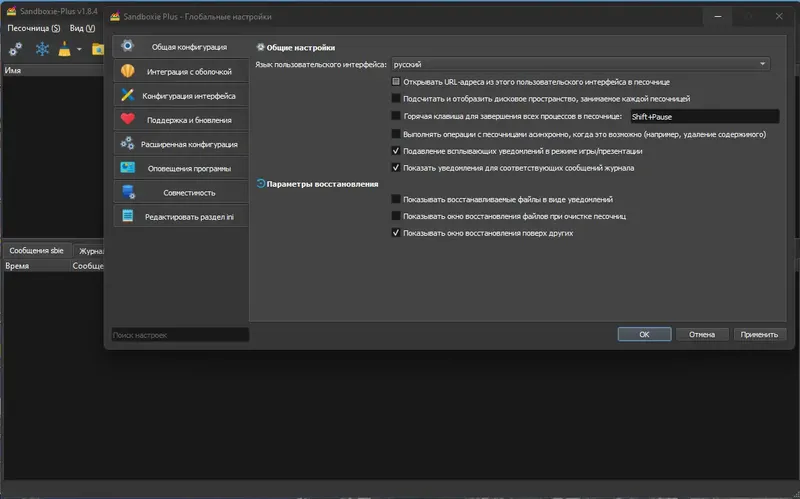Select the Поддержка и обновления heart icon

(128, 119)
